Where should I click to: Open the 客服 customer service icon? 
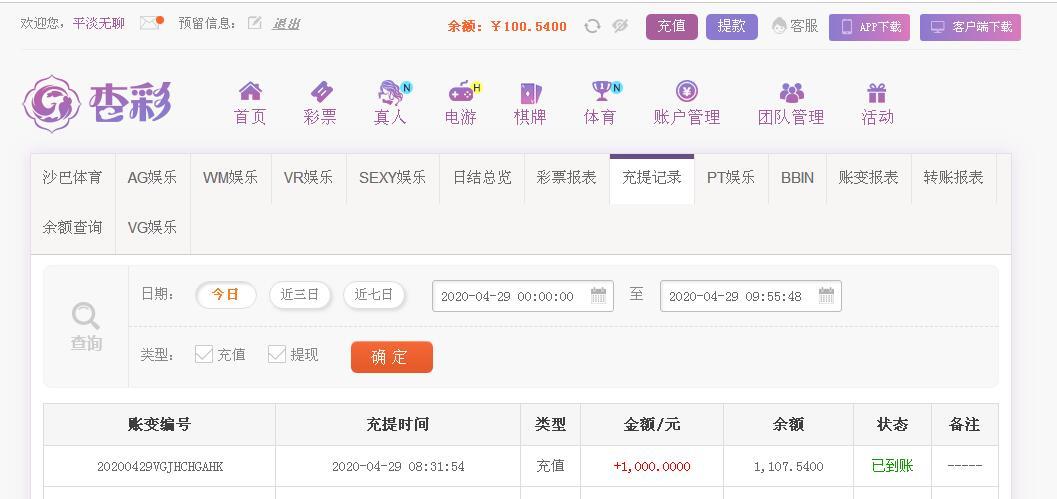(x=779, y=26)
